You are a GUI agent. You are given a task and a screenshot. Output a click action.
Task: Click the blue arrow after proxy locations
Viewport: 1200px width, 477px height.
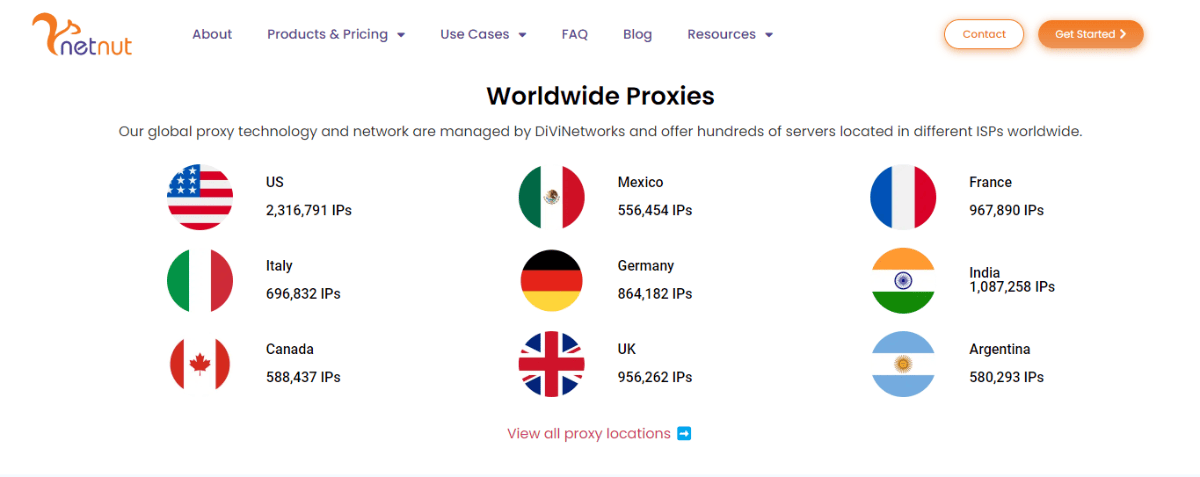pos(684,433)
